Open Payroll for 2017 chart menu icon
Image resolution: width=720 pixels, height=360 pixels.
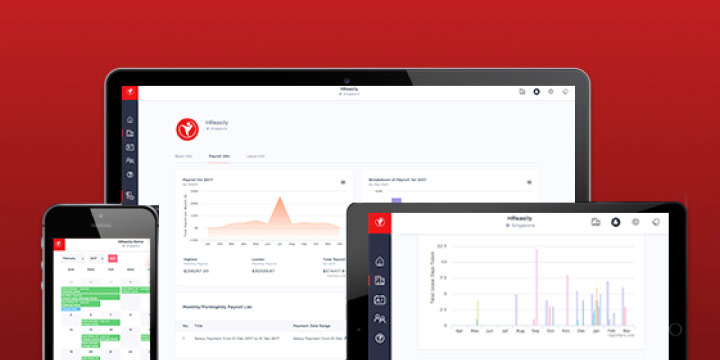coord(343,182)
